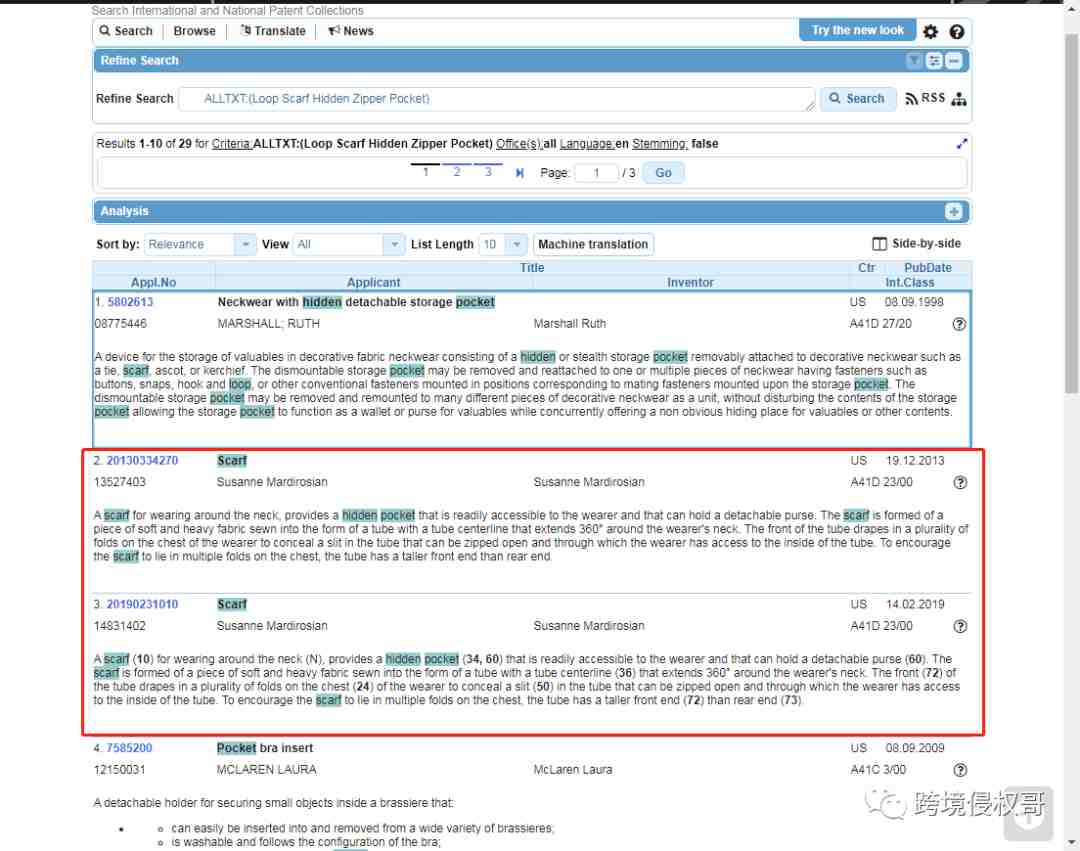Open patent 7585200 link
This screenshot has width=1080, height=851.
129,748
